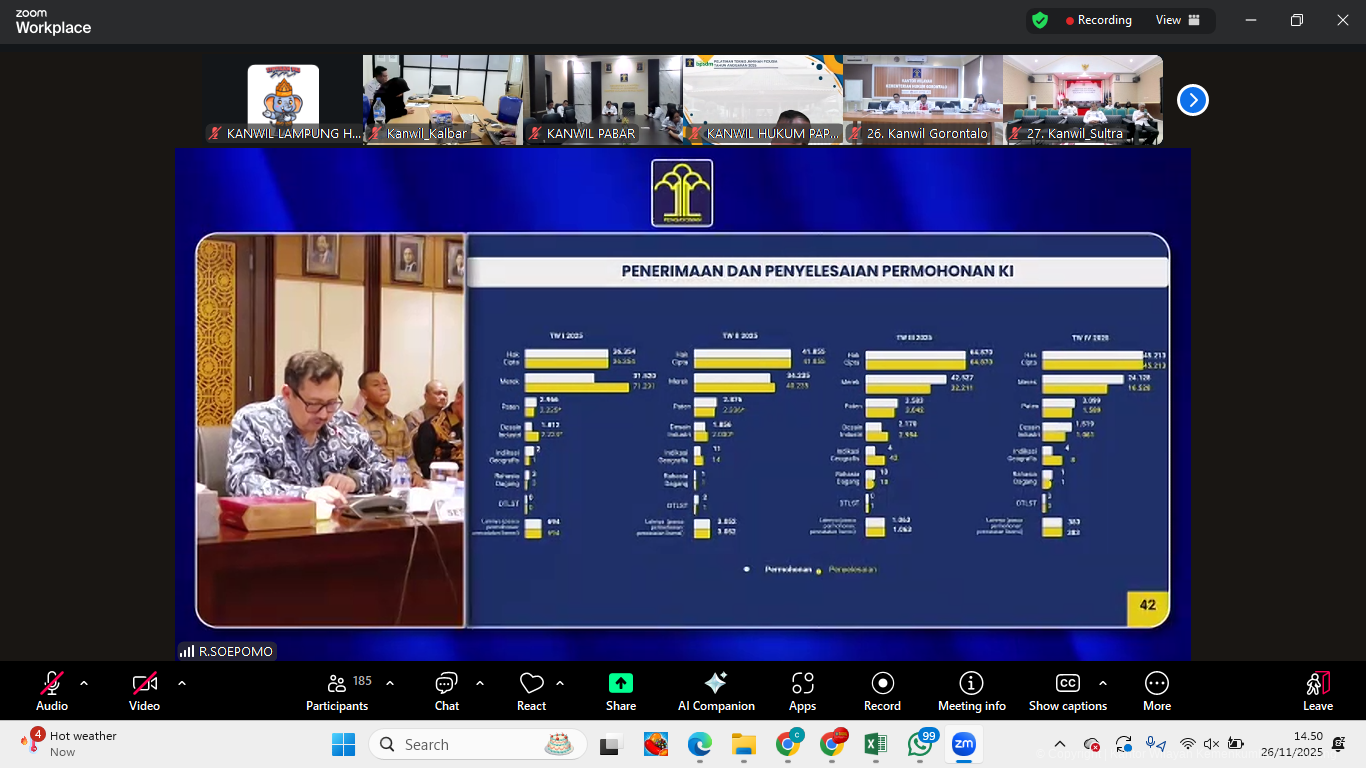Screen dimensions: 1366x768
Task: Expand the caption options arrow beside Show captions
Action: [1102, 683]
